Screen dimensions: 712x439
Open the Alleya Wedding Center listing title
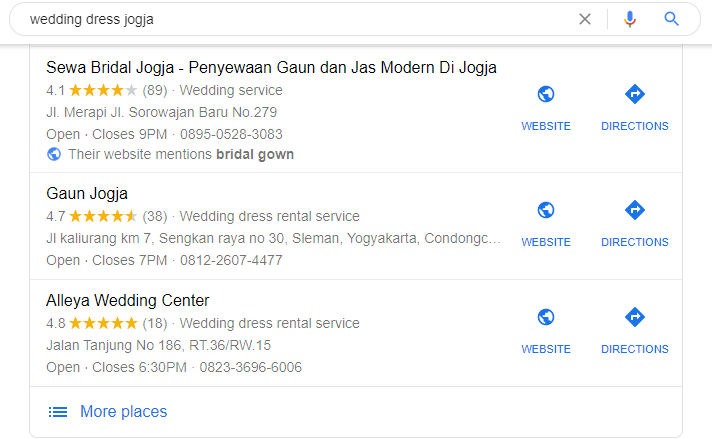(x=128, y=301)
